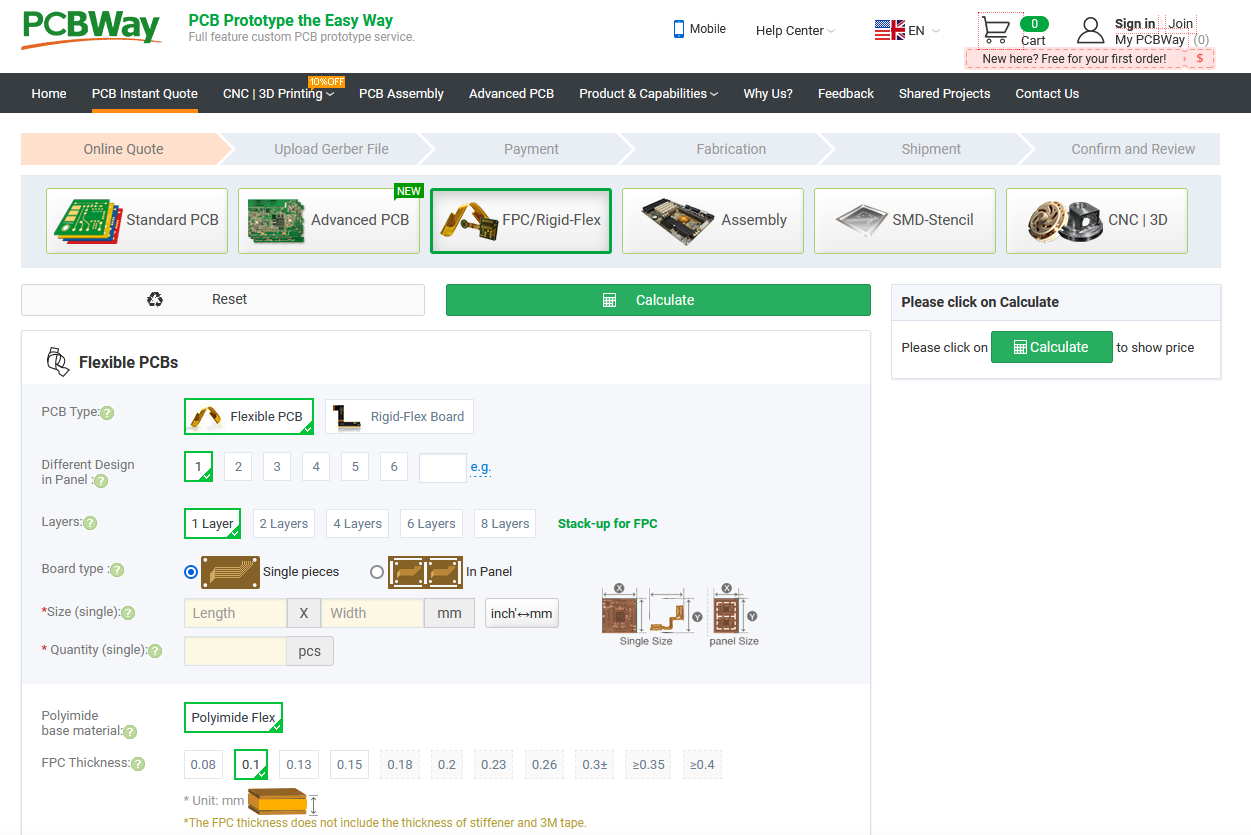Viewport: 1251px width, 835px height.
Task: Choose Flexible PCB type
Action: (249, 417)
